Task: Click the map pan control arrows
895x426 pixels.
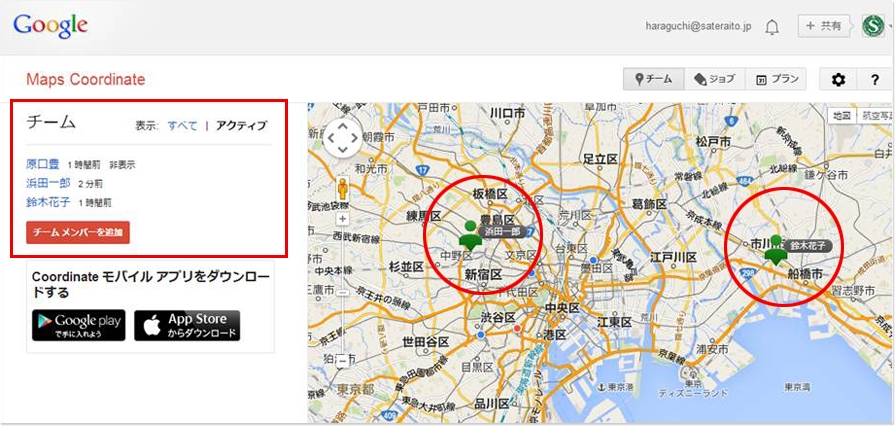Action: [342, 138]
